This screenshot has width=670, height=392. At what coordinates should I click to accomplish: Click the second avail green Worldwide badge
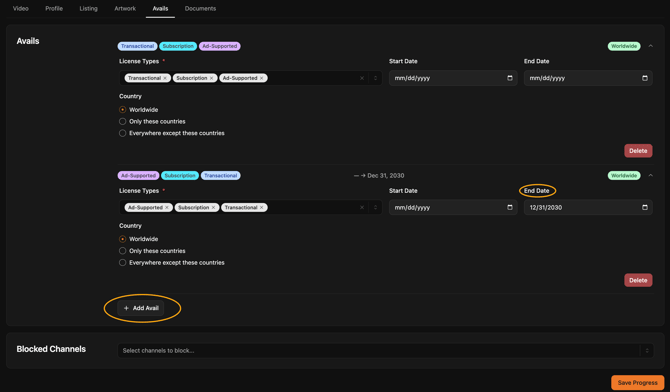(624, 176)
